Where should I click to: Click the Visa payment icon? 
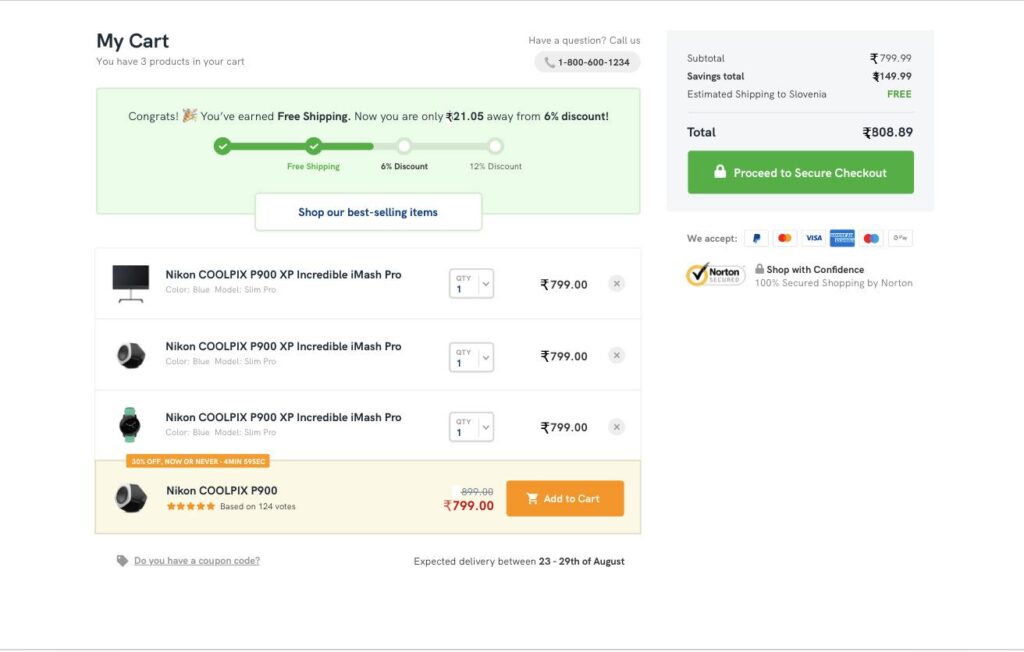point(814,238)
